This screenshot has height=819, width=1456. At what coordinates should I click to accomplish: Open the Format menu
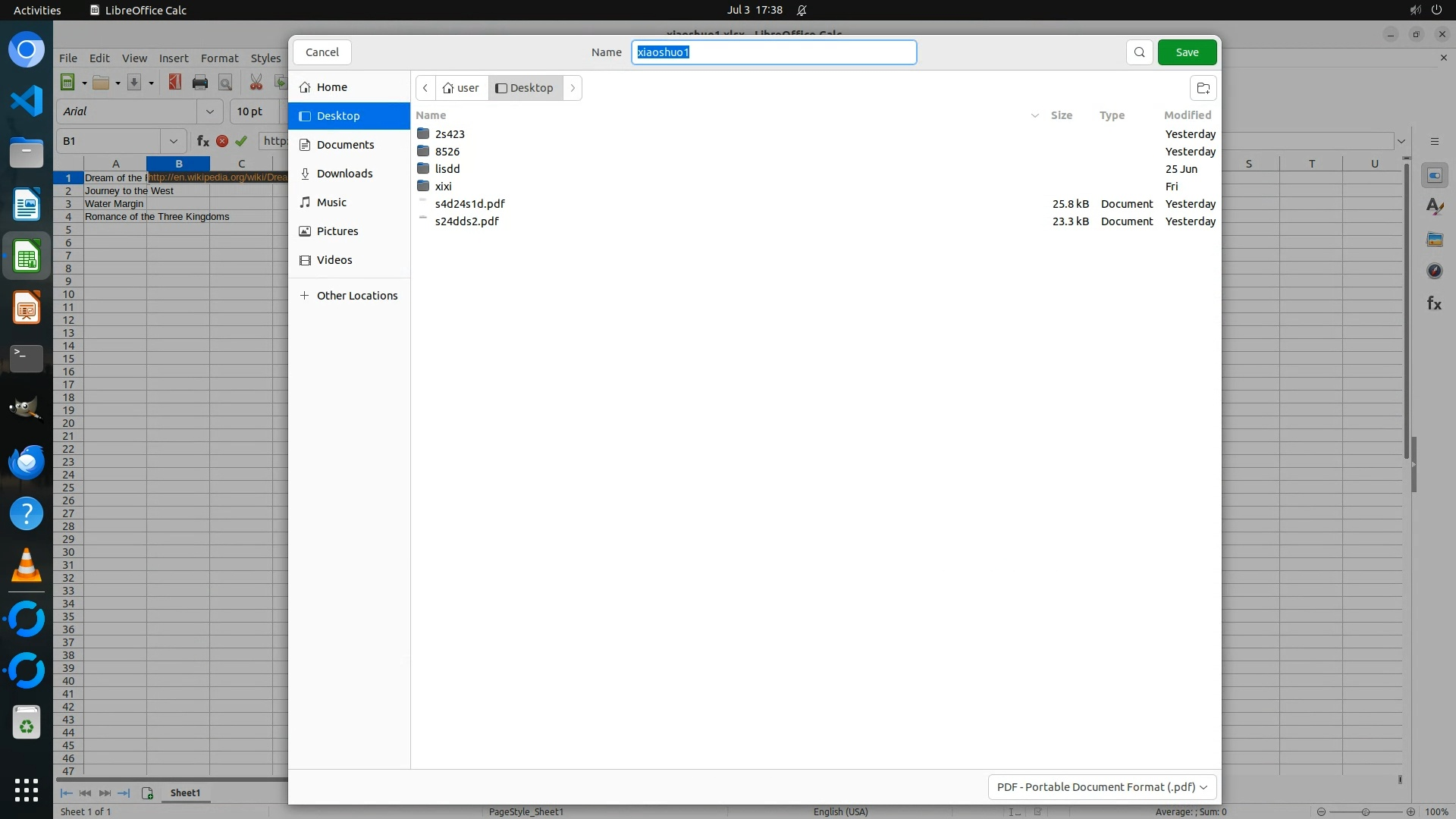click(x=219, y=58)
